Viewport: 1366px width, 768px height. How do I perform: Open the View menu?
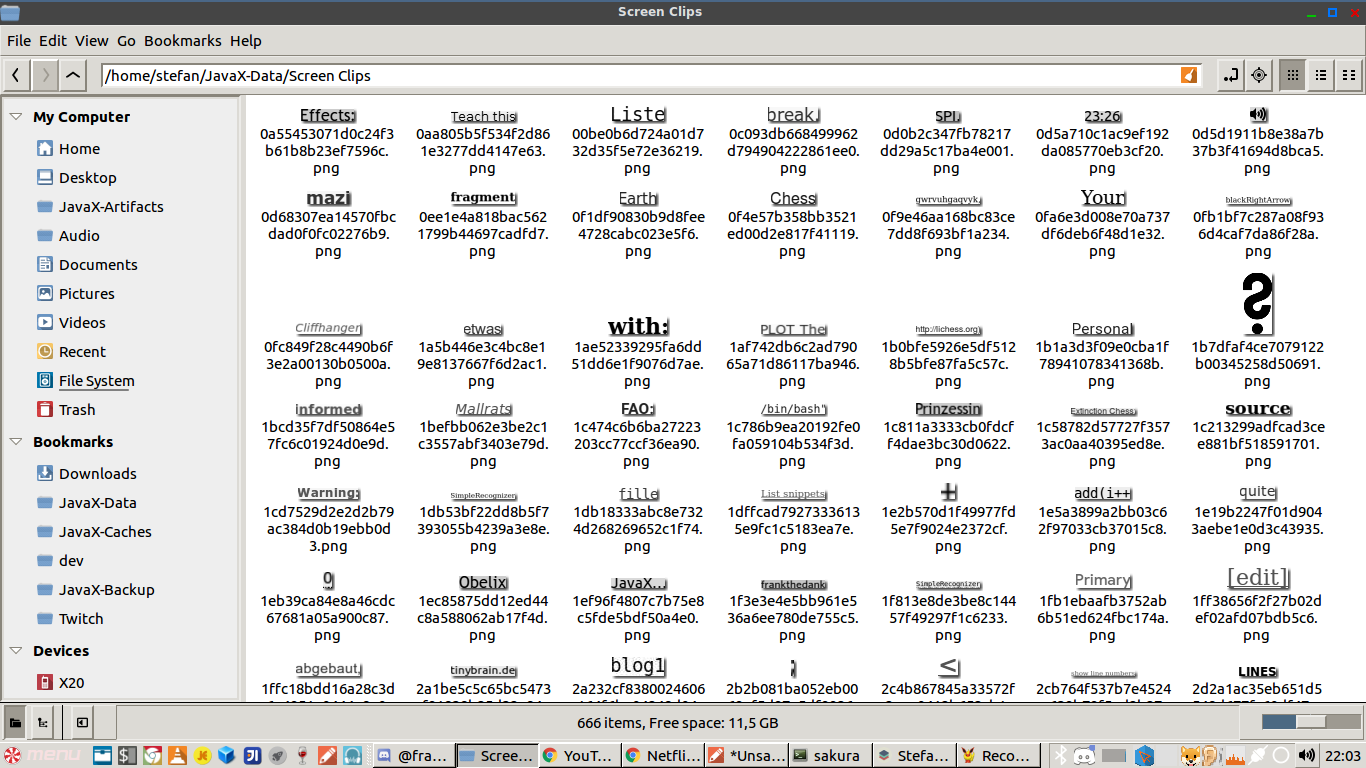tap(91, 41)
